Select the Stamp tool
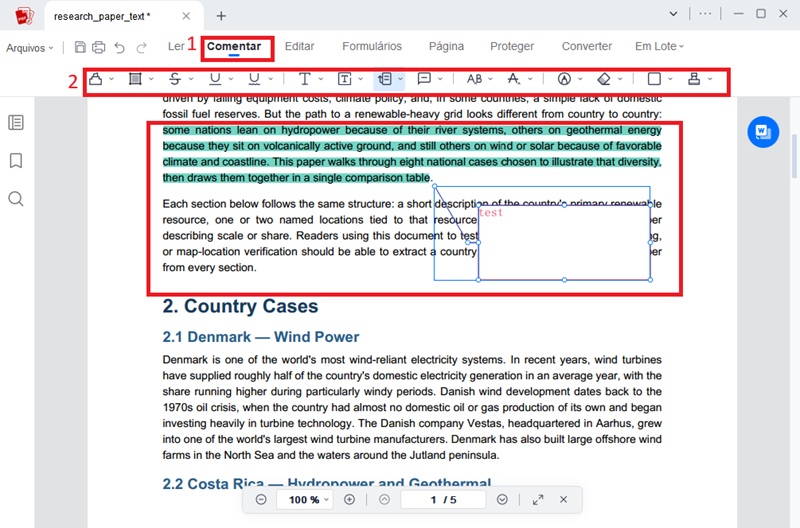Image resolution: width=800 pixels, height=528 pixels. point(694,79)
